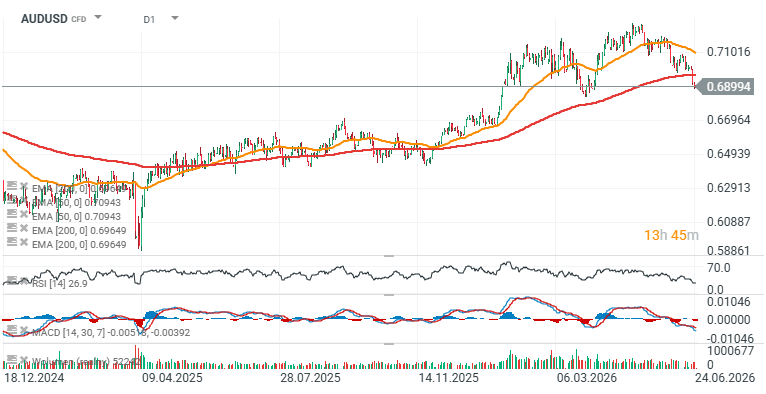The width and height of the screenshot is (766, 394).
Task: Open the D1 timeframe dropdown arrow
Action: click(175, 19)
